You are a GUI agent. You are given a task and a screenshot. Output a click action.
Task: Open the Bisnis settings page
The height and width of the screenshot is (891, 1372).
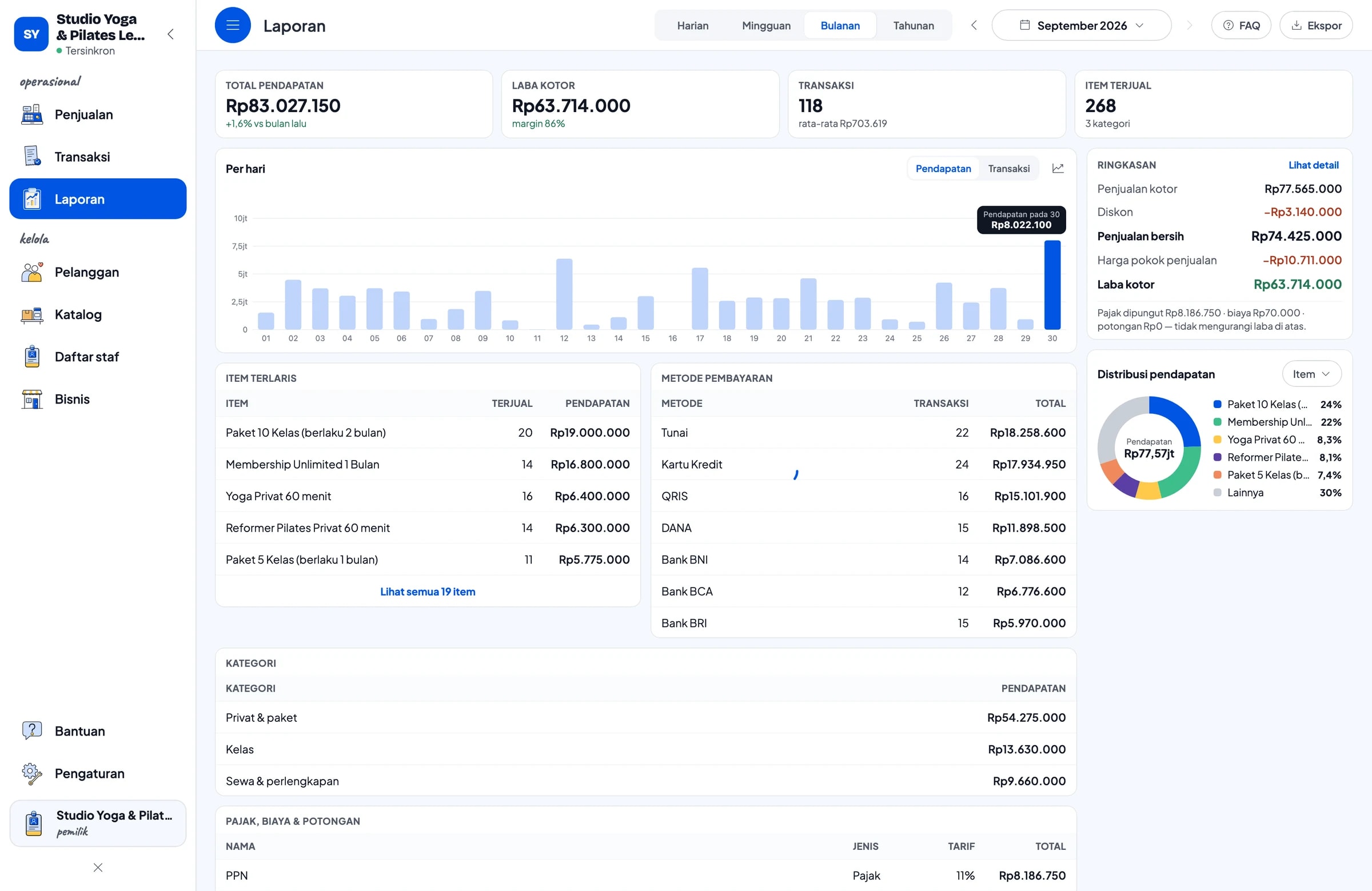coord(98,399)
